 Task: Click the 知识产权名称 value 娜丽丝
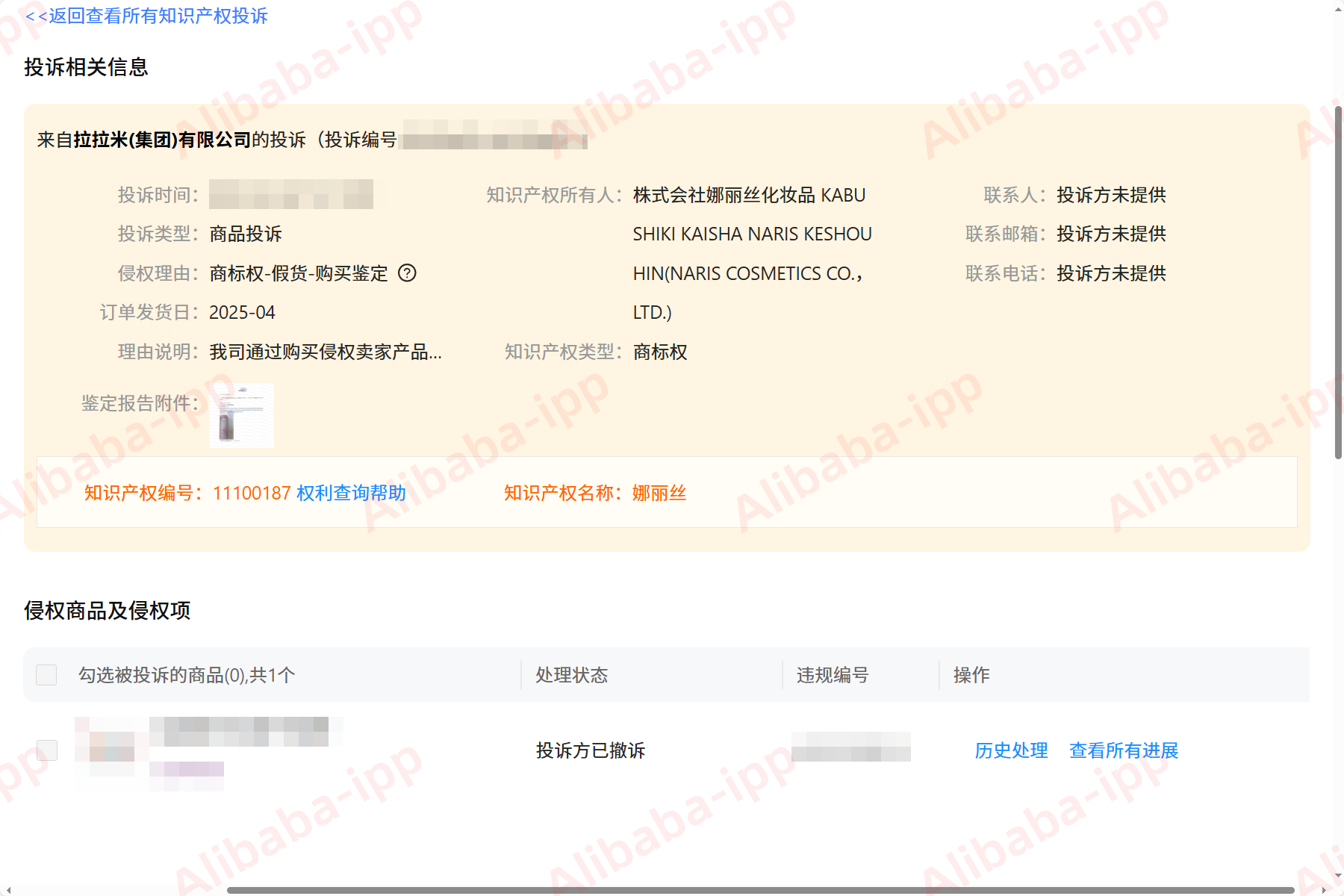click(x=659, y=493)
